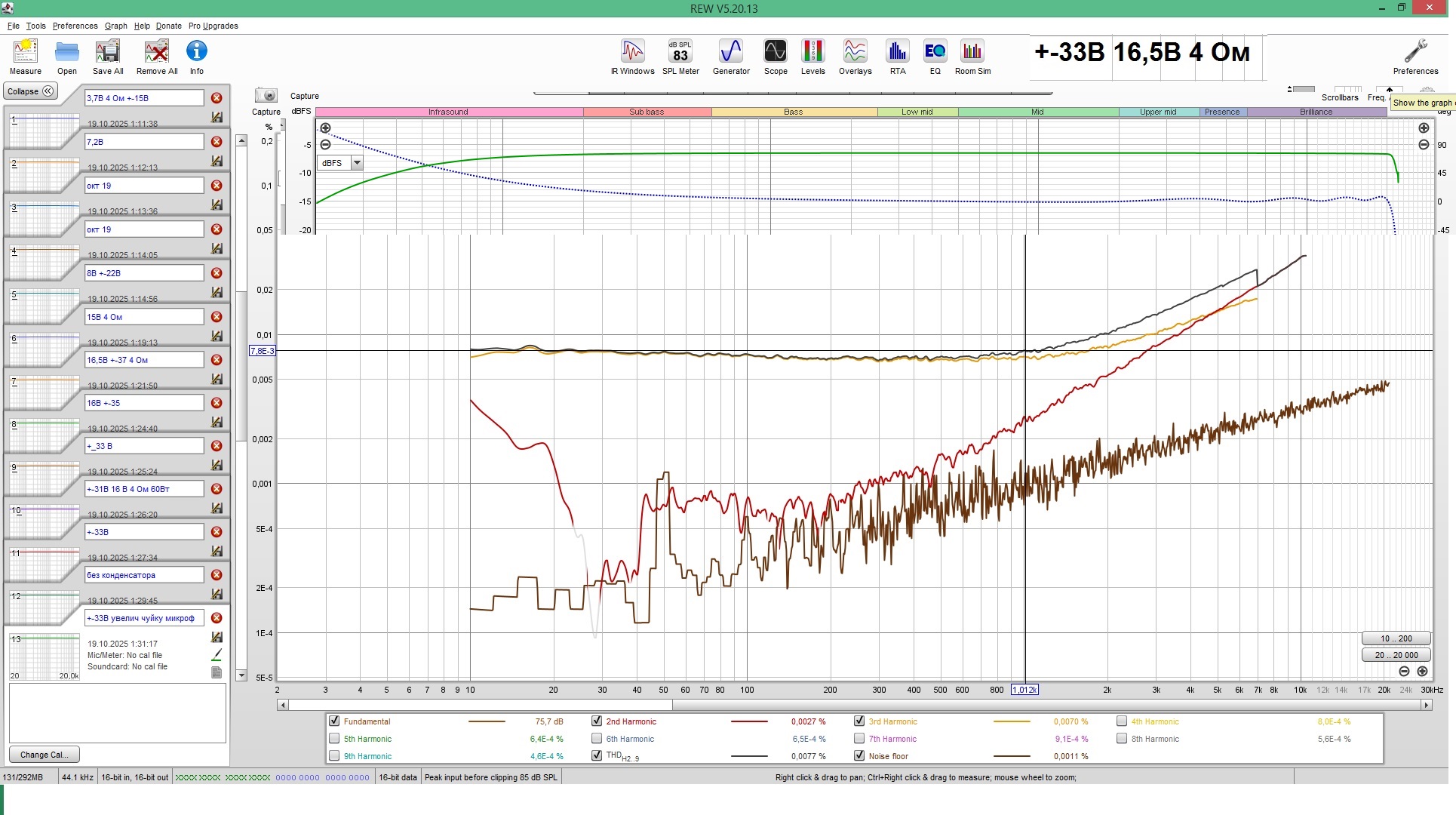Screen dimensions: 1456x815
Task: Open the Preferences menu
Action: (75, 26)
